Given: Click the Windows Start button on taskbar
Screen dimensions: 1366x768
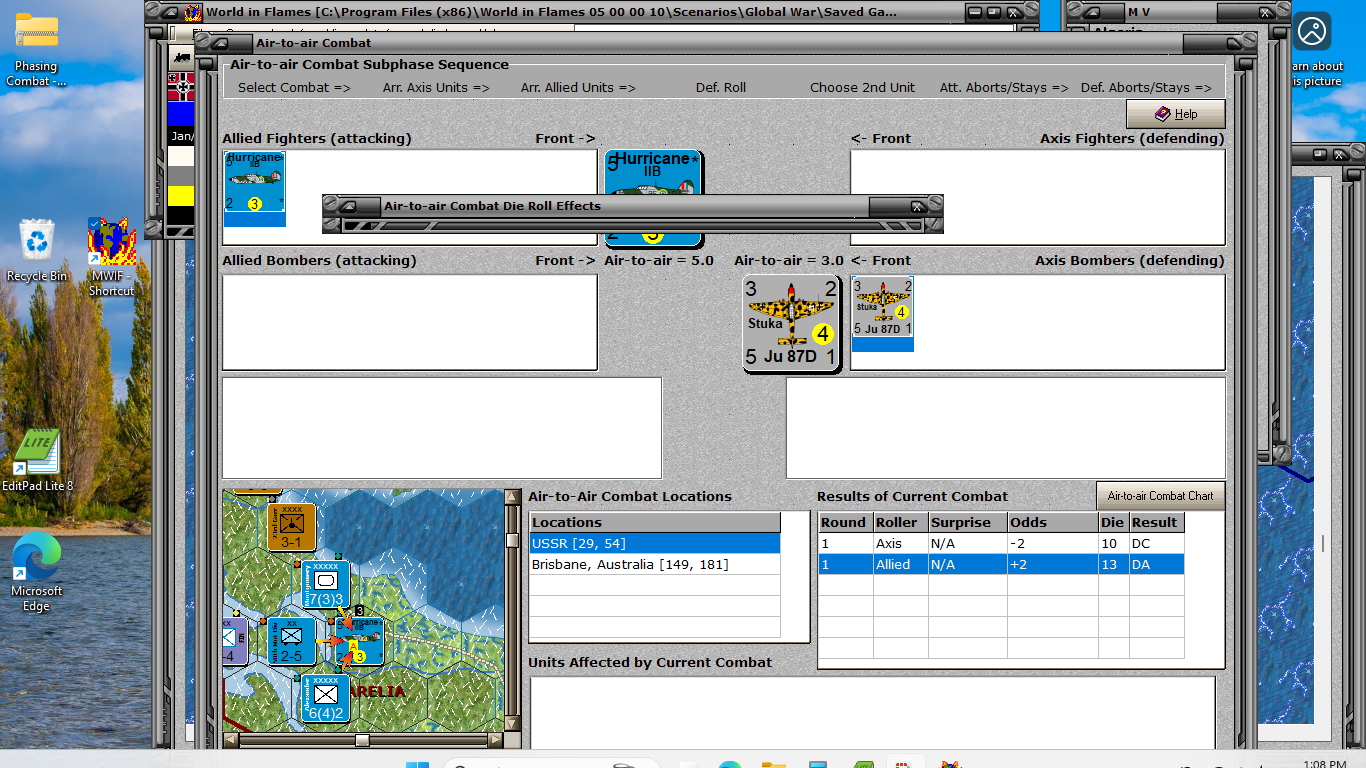Looking at the screenshot, I should [x=416, y=765].
